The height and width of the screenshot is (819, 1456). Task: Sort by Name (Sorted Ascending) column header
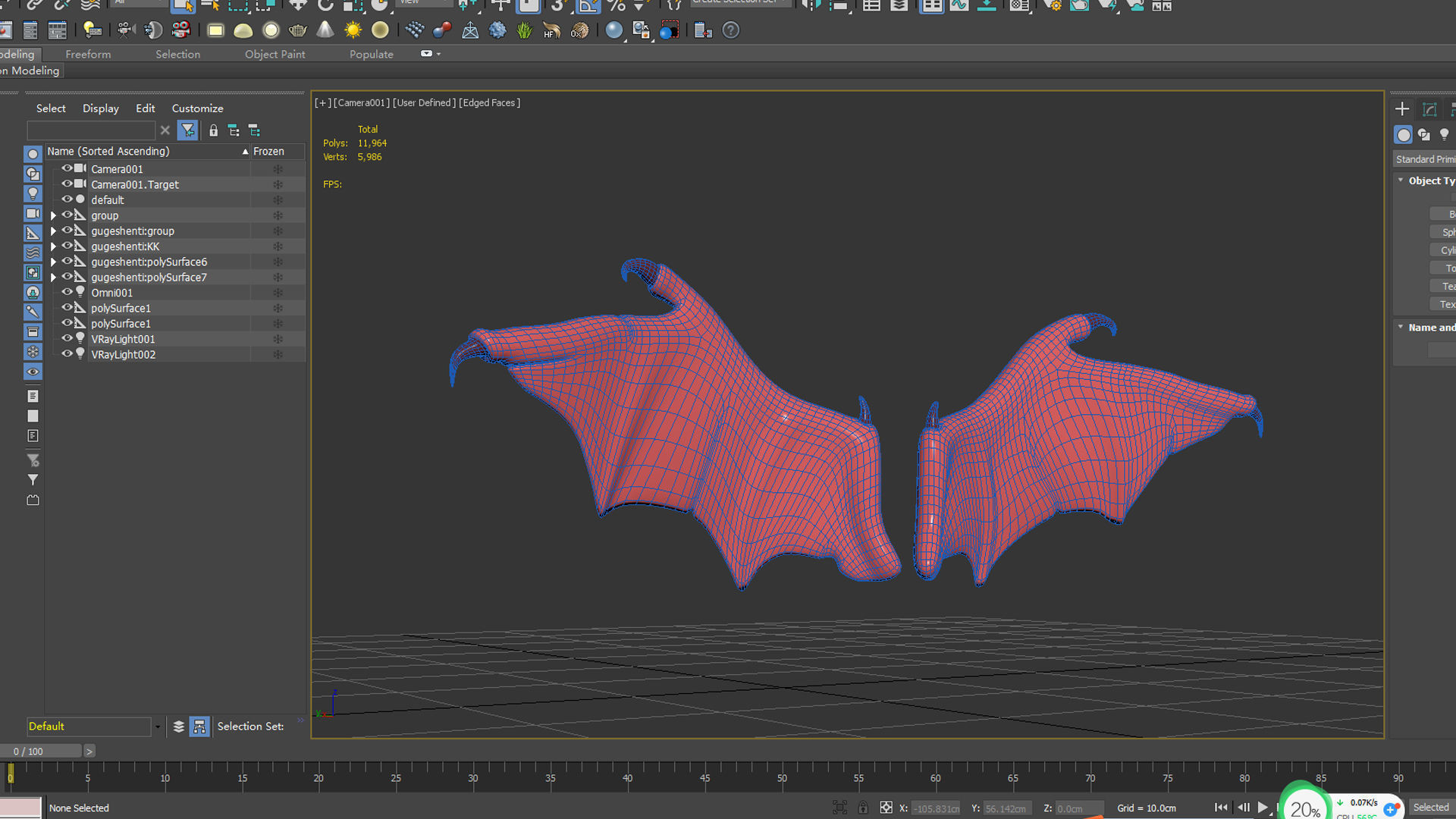click(x=148, y=152)
